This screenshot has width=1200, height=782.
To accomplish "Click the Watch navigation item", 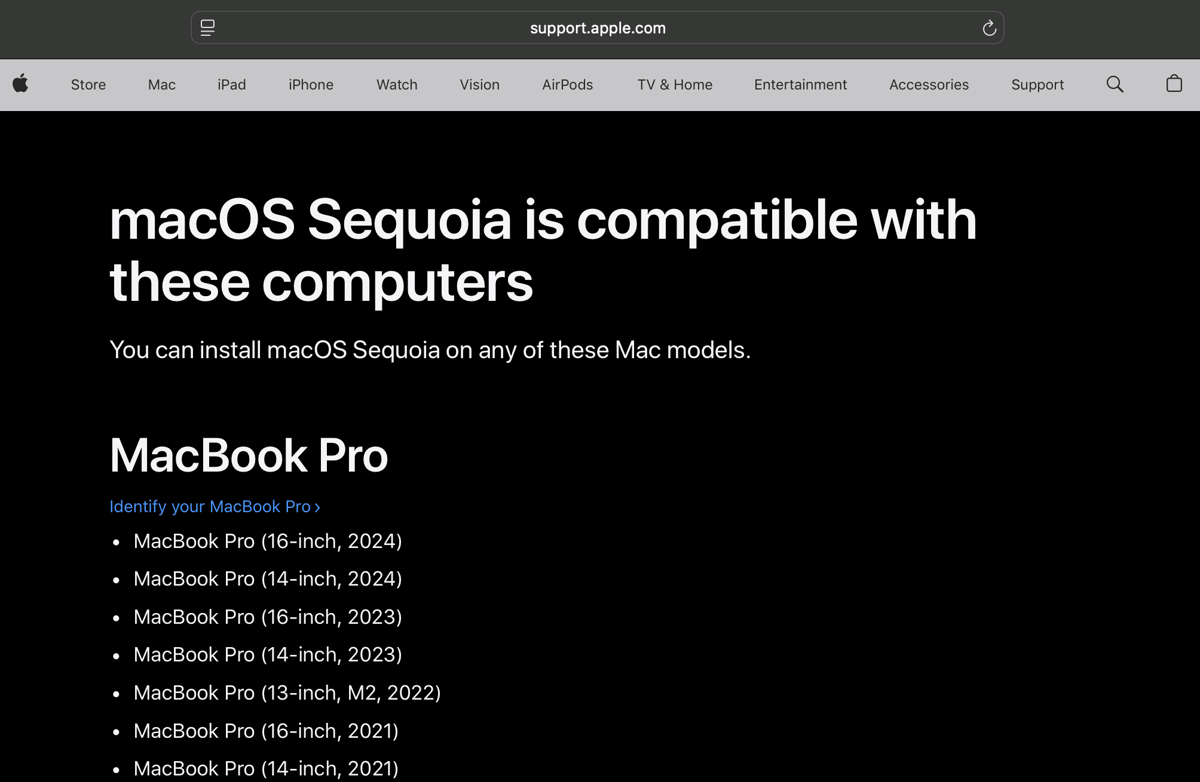I will pos(396,85).
